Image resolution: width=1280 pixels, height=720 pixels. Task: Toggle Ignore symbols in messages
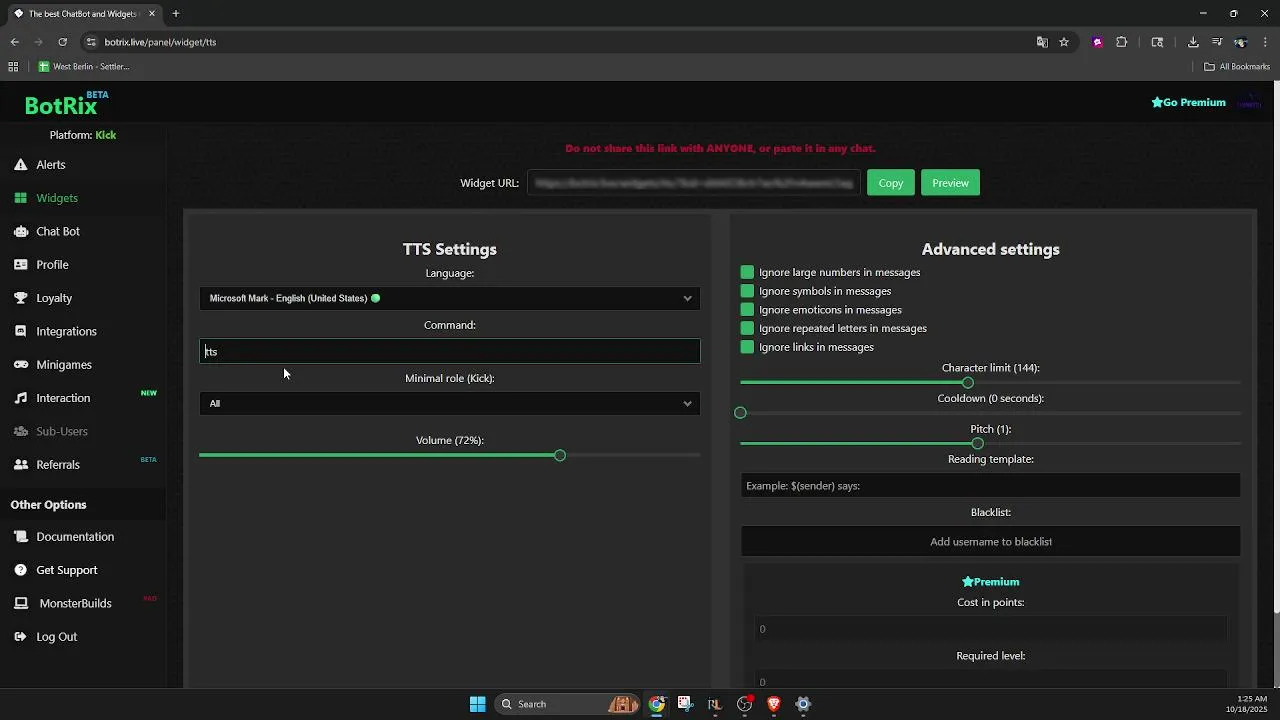coord(747,291)
